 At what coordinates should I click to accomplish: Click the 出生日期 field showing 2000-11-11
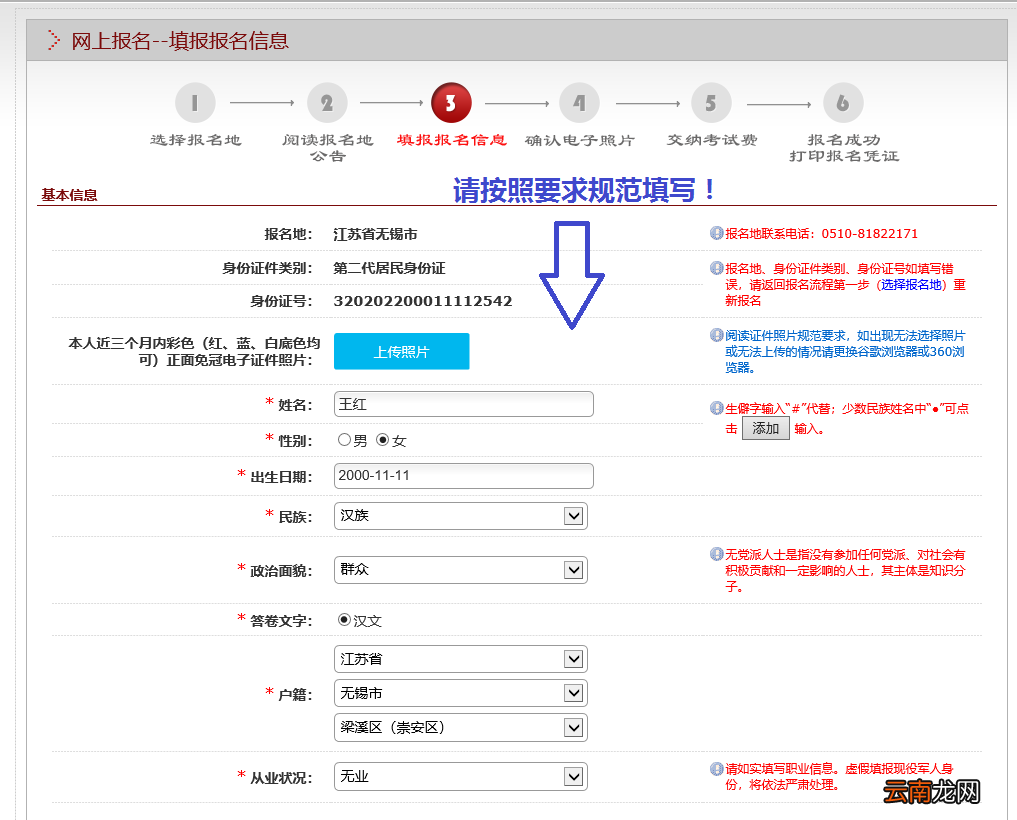464,476
